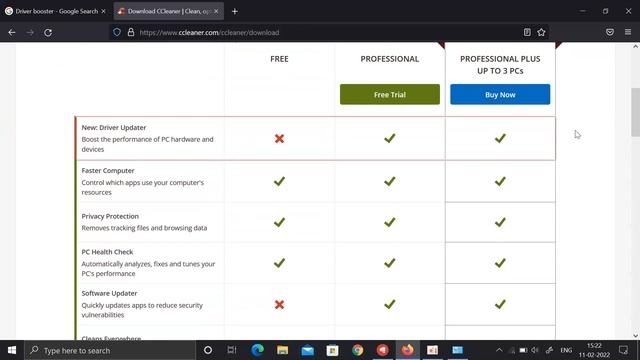Launch Microsoft Edge from taskbar
Viewport: 640px width, 360px height.
pos(257,350)
